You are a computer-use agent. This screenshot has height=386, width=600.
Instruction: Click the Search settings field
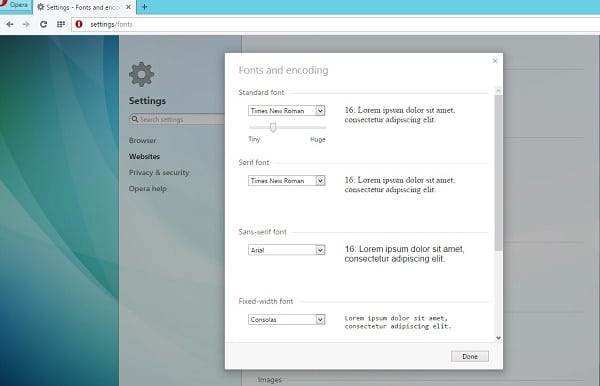tap(177, 119)
